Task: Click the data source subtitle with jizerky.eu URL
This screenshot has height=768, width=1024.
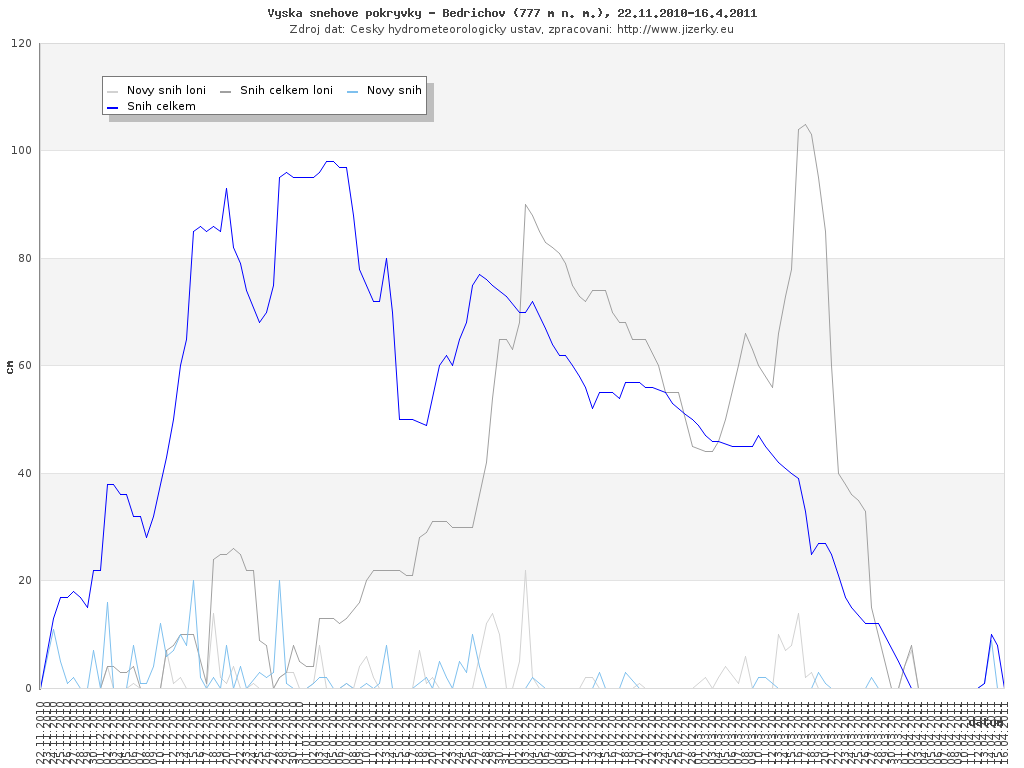Action: (511, 29)
